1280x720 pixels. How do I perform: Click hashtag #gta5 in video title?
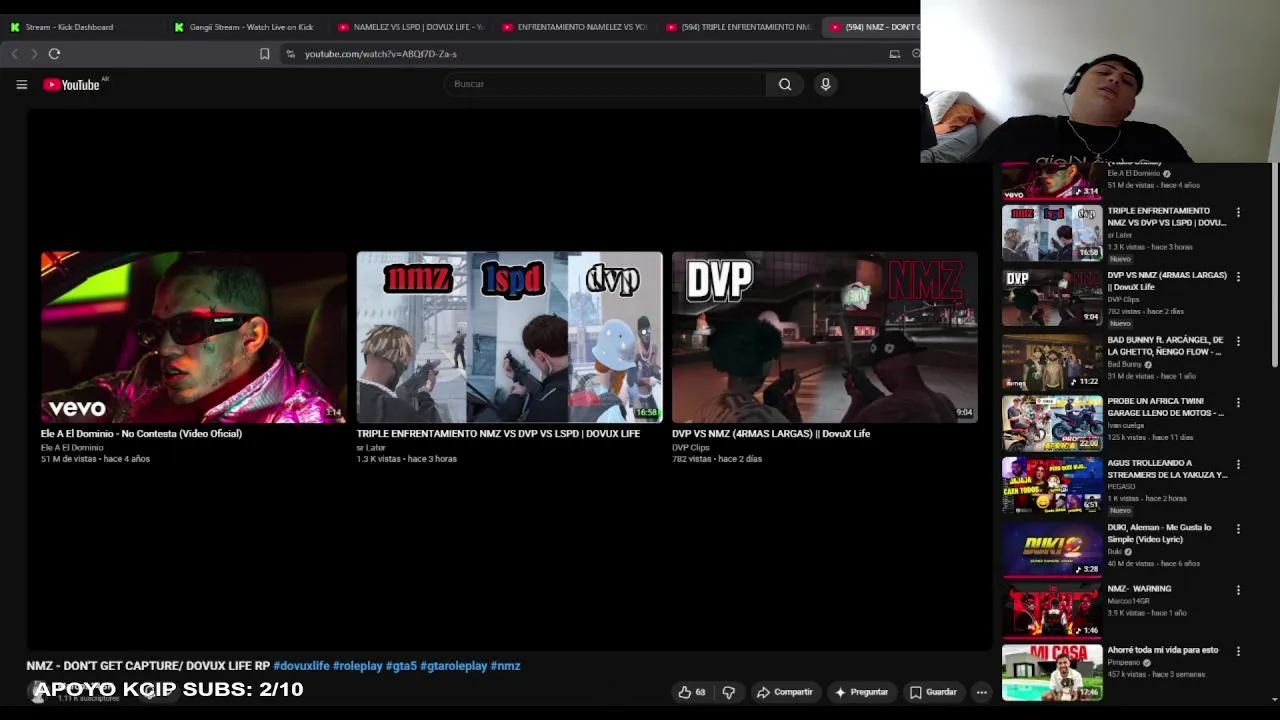pyautogui.click(x=401, y=666)
